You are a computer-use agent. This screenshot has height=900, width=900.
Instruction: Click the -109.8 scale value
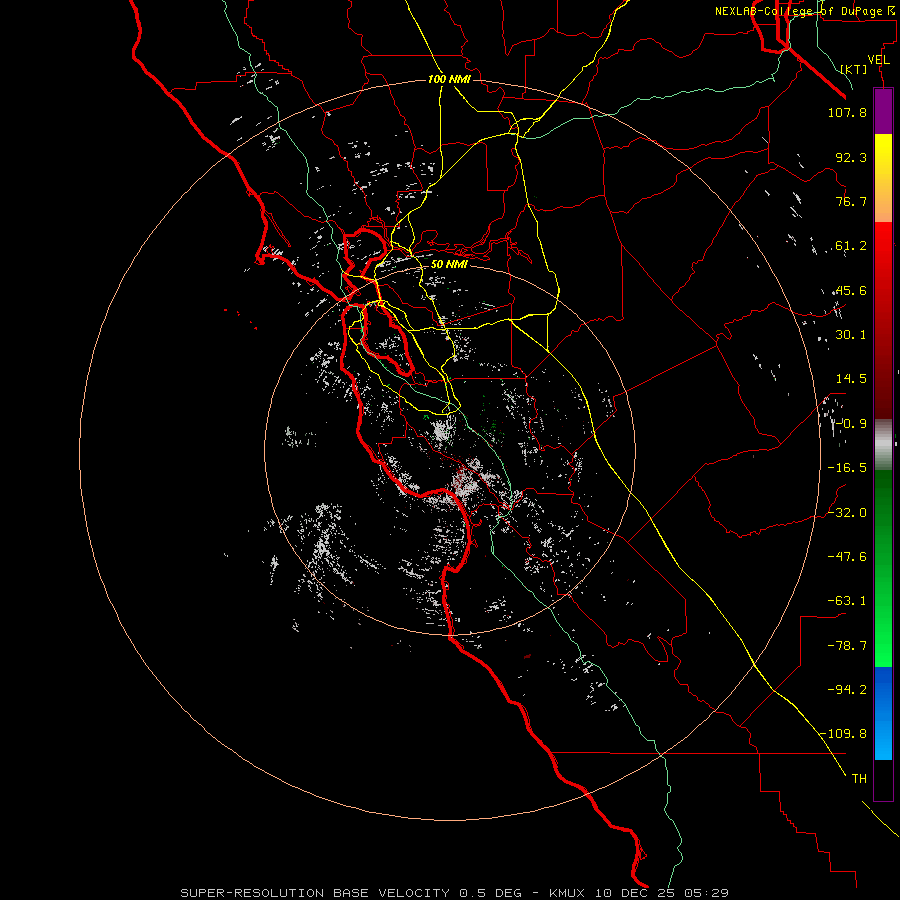[x=843, y=734]
